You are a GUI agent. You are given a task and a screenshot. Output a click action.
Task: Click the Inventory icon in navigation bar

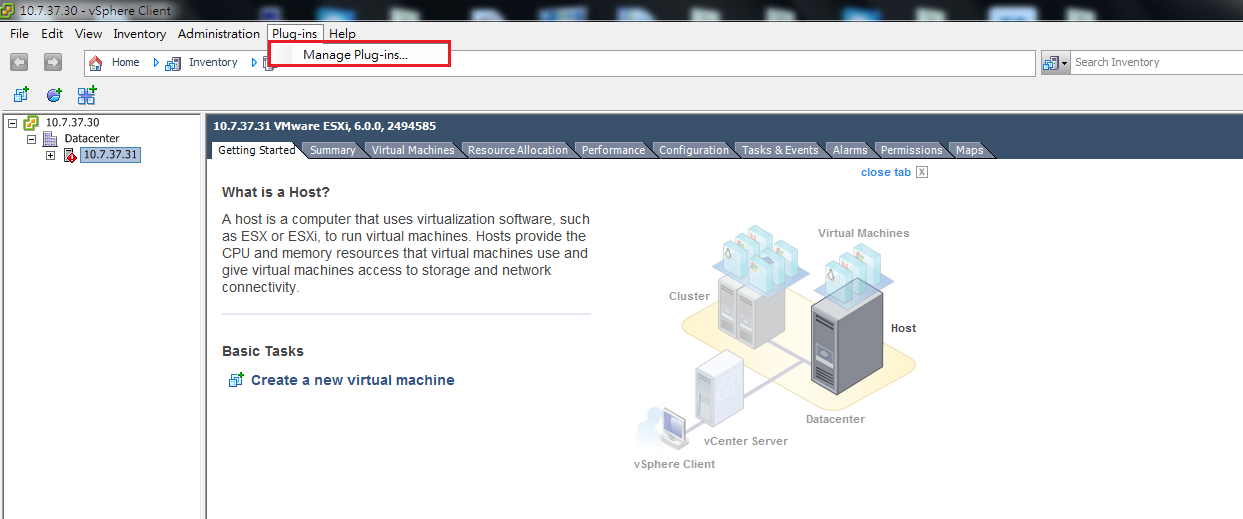(x=173, y=62)
